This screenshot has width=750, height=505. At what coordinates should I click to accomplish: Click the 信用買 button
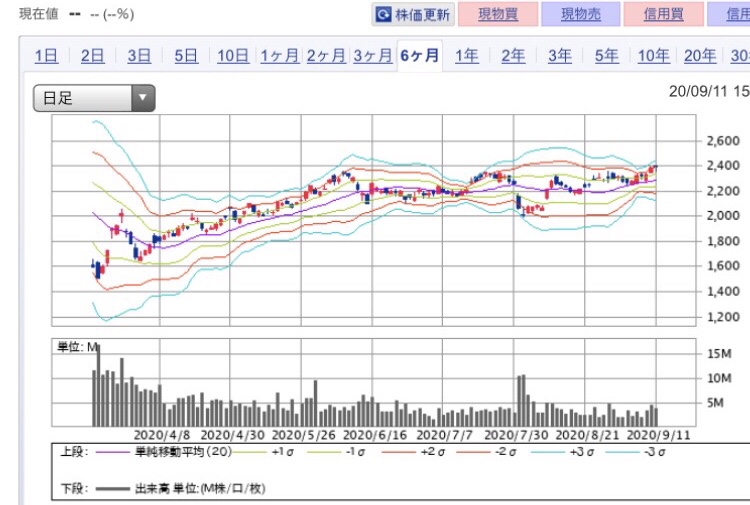663,14
